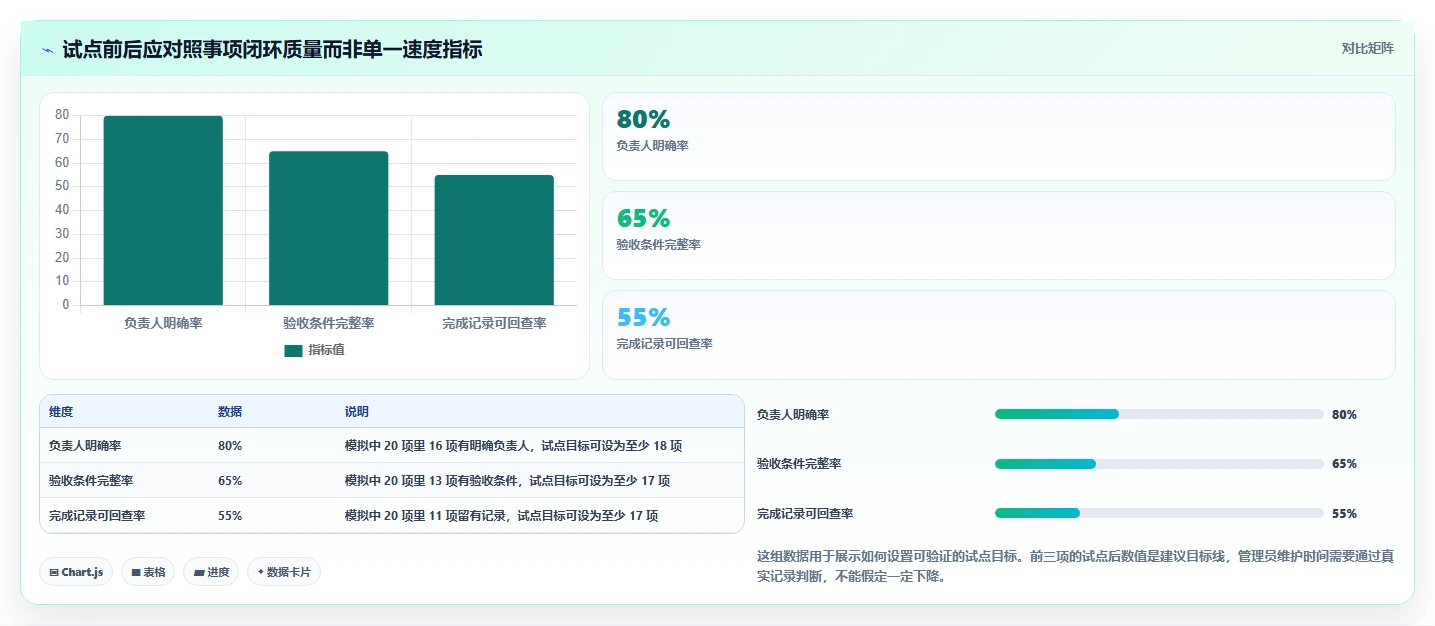This screenshot has width=1435, height=626.
Task: Click the 完成记录可回查率 chart axis label
Action: tap(494, 323)
